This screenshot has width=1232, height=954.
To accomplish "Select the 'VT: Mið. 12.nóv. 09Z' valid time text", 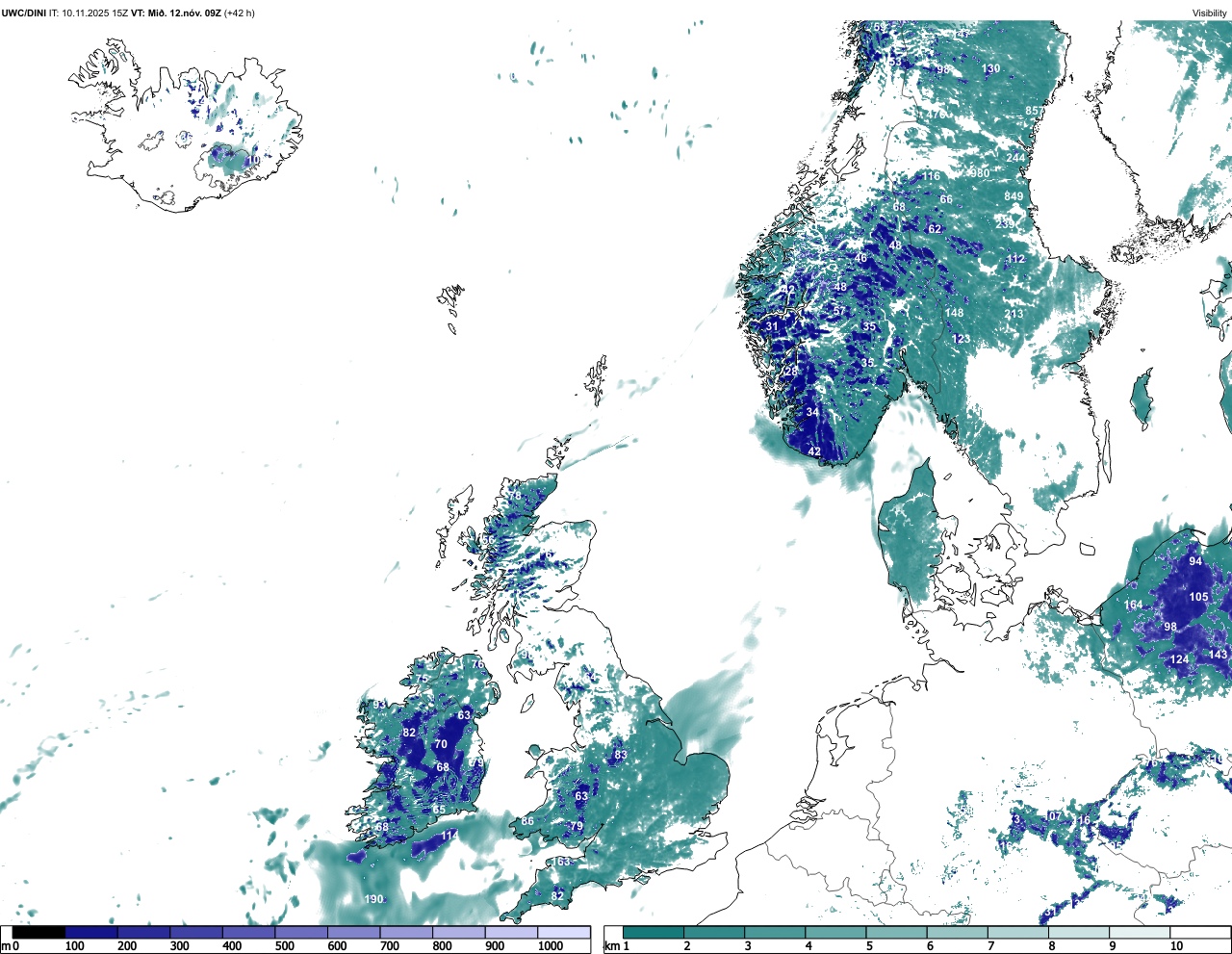I will click(x=176, y=13).
